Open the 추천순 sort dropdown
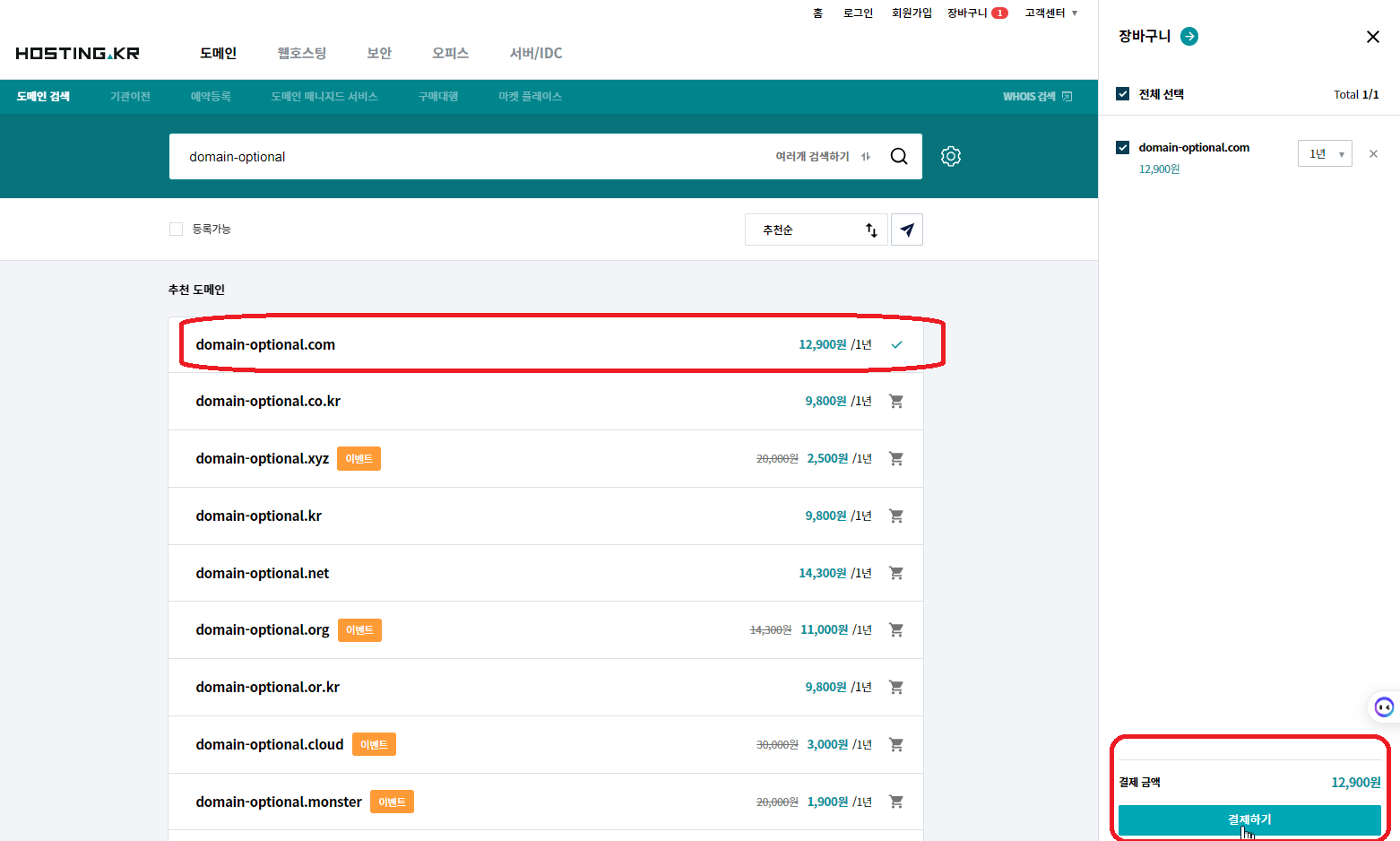Viewport: 1400px width, 841px height. [x=816, y=230]
